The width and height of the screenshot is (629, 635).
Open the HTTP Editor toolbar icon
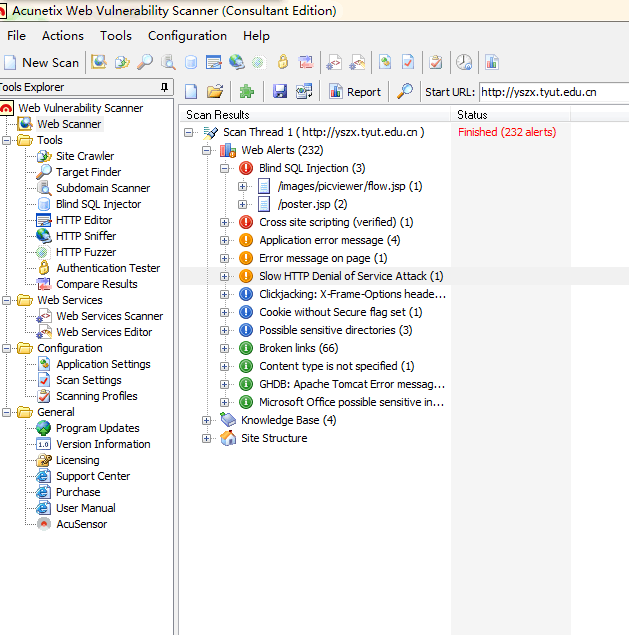click(213, 62)
